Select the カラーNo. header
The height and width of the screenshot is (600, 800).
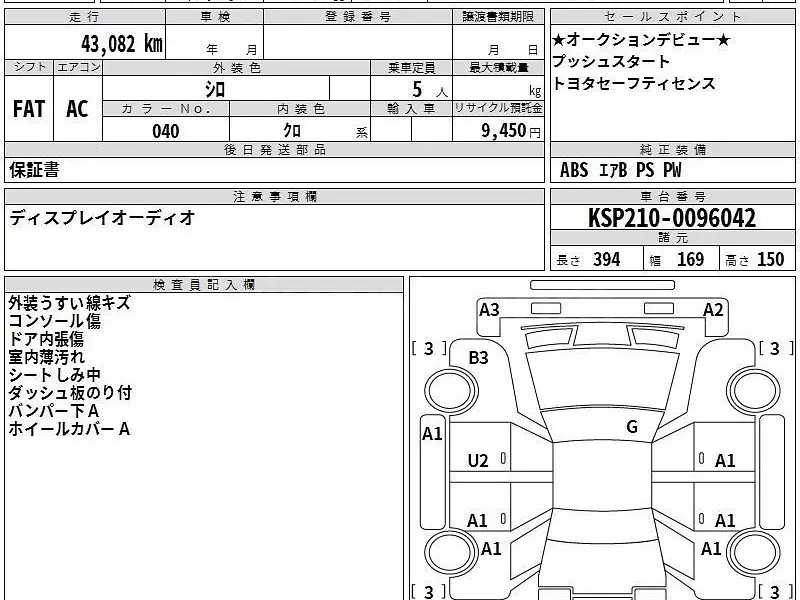(166, 109)
